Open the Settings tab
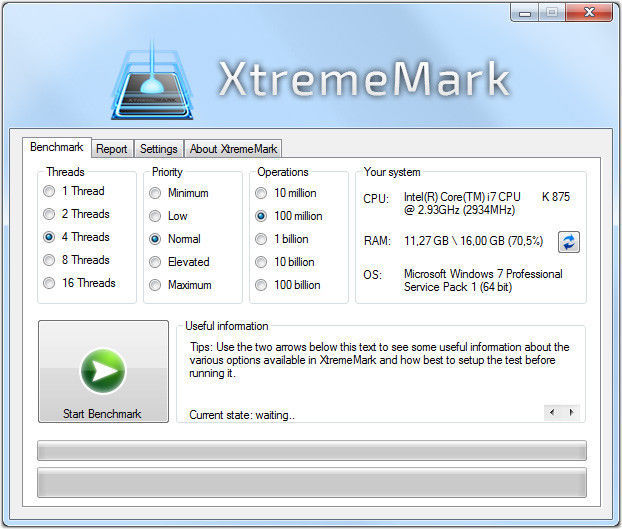The height and width of the screenshot is (529, 622). pyautogui.click(x=159, y=149)
